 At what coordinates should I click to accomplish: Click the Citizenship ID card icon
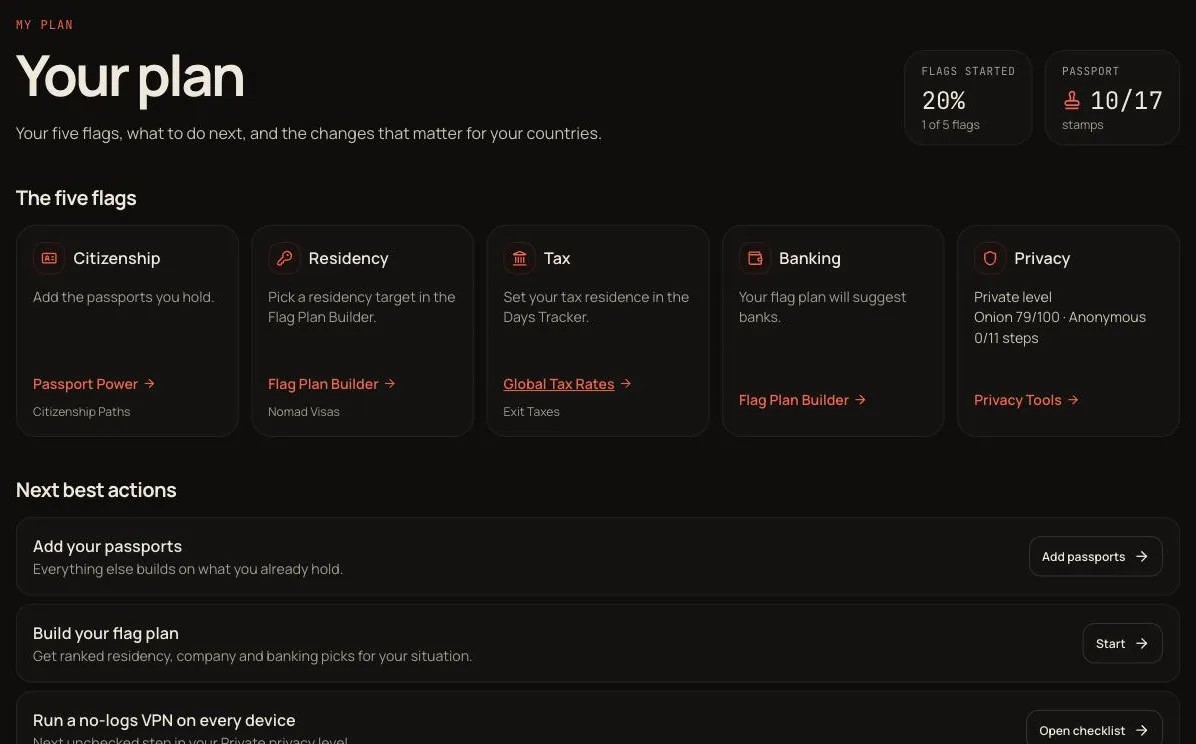click(x=49, y=259)
